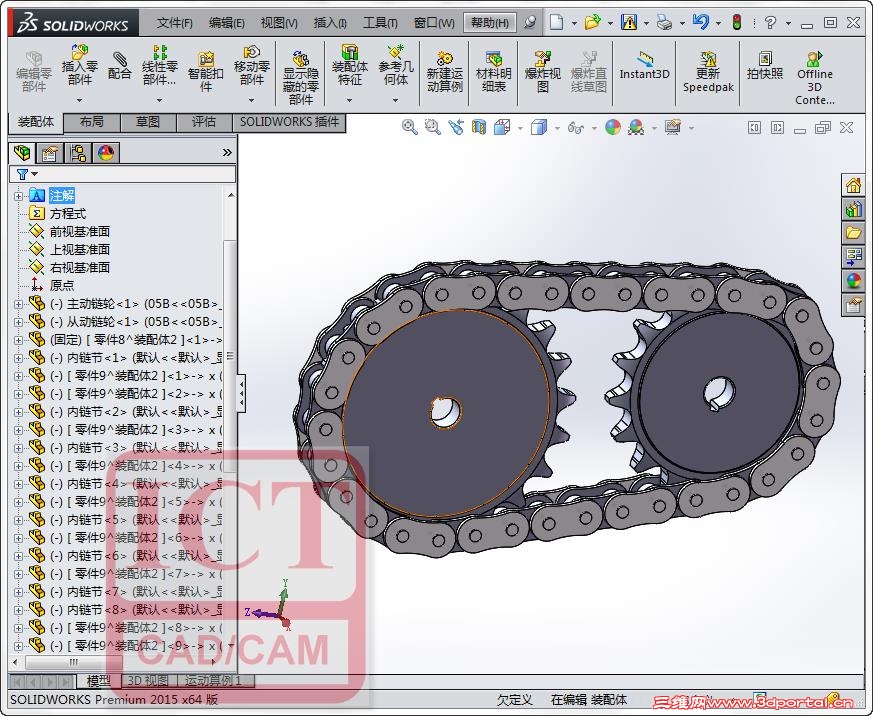Click the Rebuild traffic light icon
873x716 pixels.
click(x=737, y=22)
